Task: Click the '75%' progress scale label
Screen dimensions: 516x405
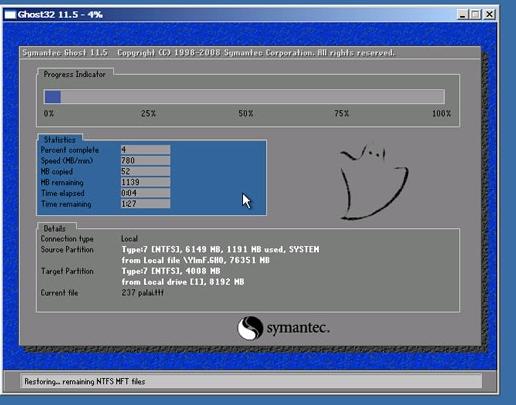Action: (x=341, y=114)
